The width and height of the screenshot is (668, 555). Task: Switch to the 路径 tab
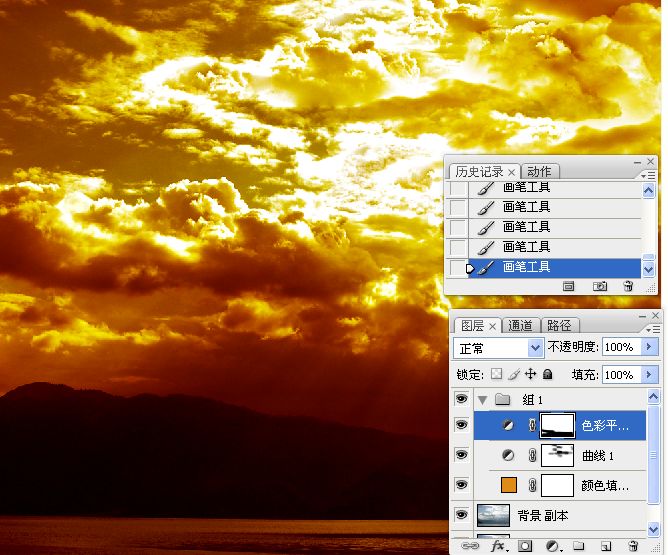point(559,326)
